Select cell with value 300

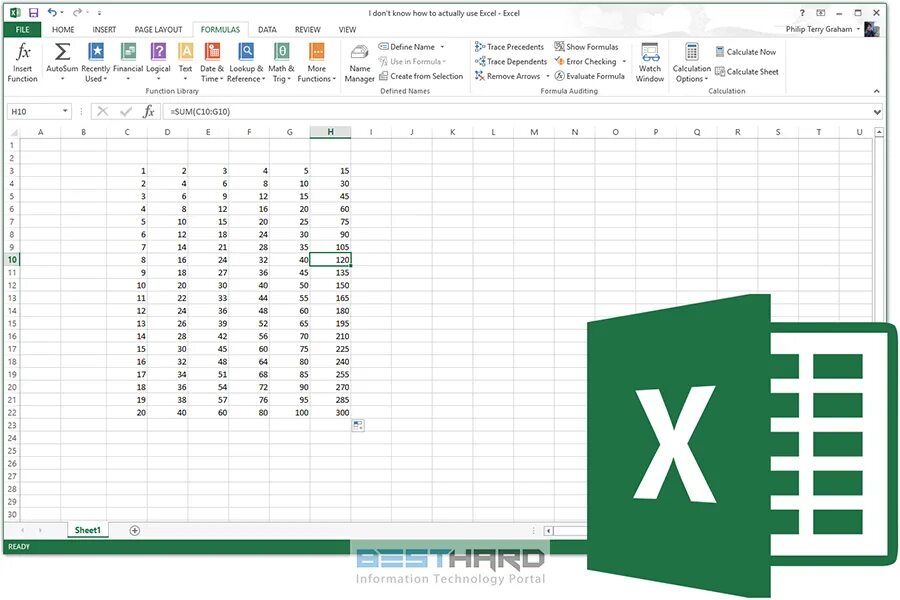tap(330, 412)
